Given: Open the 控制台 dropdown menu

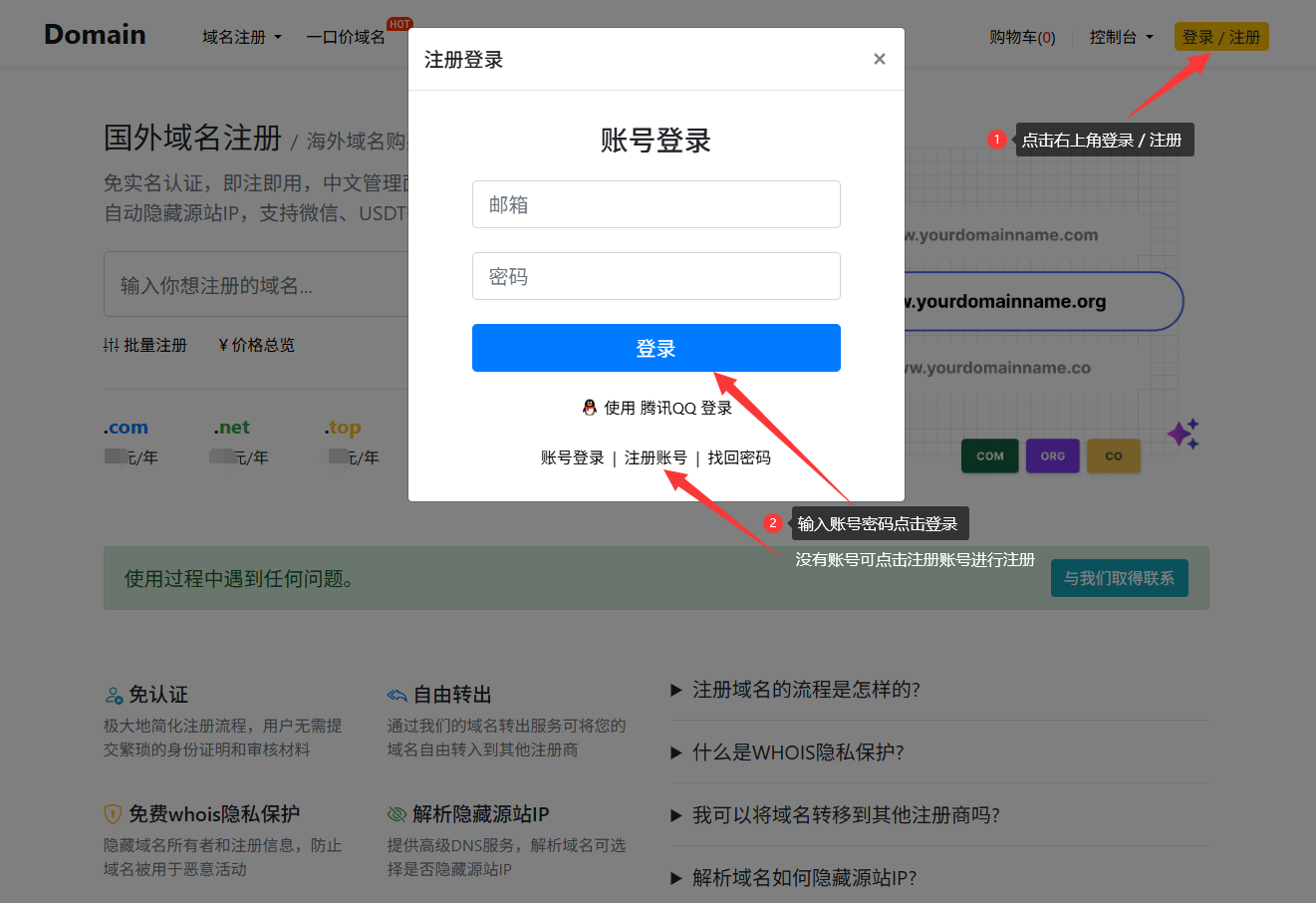Looking at the screenshot, I should pos(1121,37).
